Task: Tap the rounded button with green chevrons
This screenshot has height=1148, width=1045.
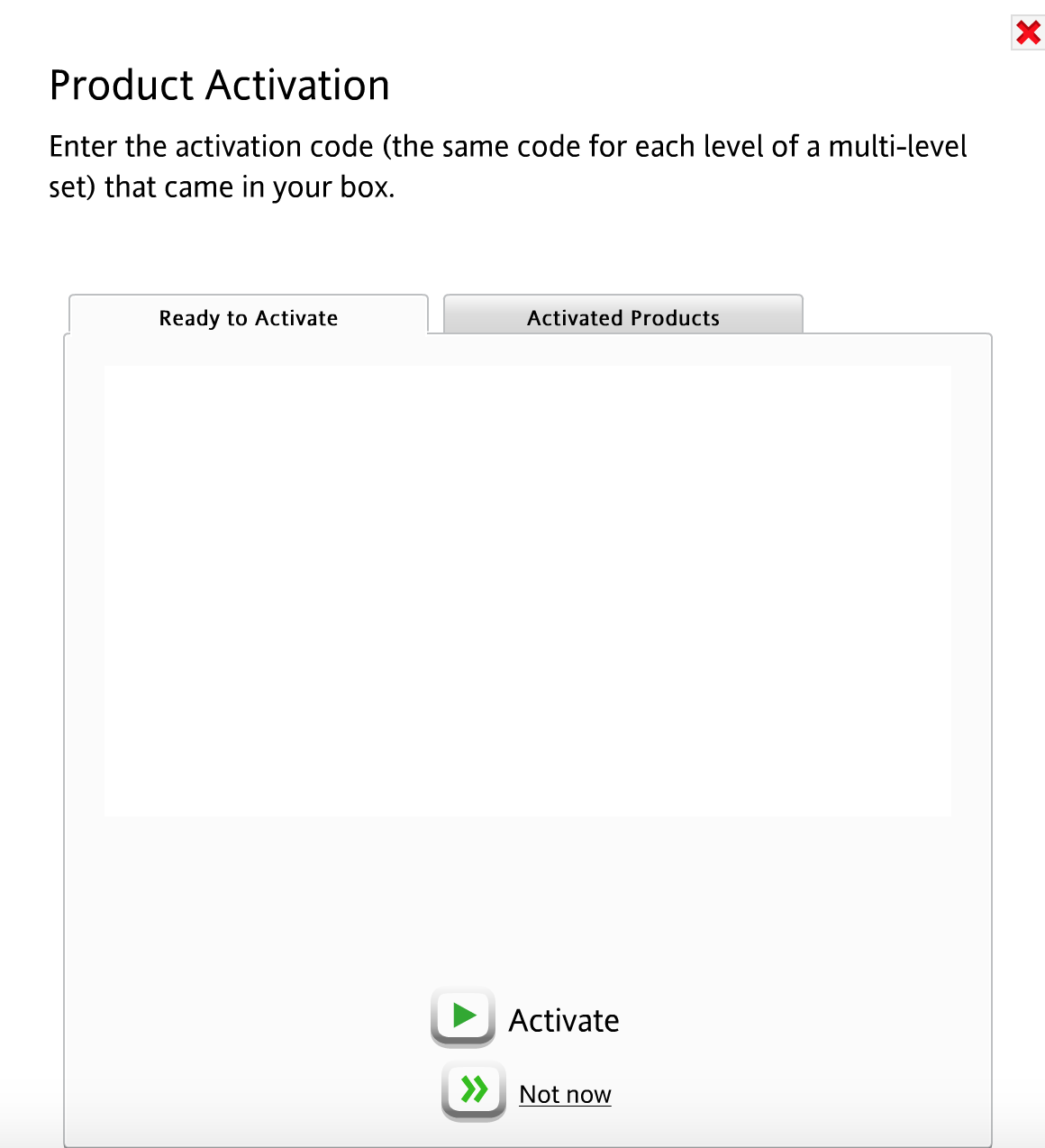Action: pyautogui.click(x=474, y=1090)
